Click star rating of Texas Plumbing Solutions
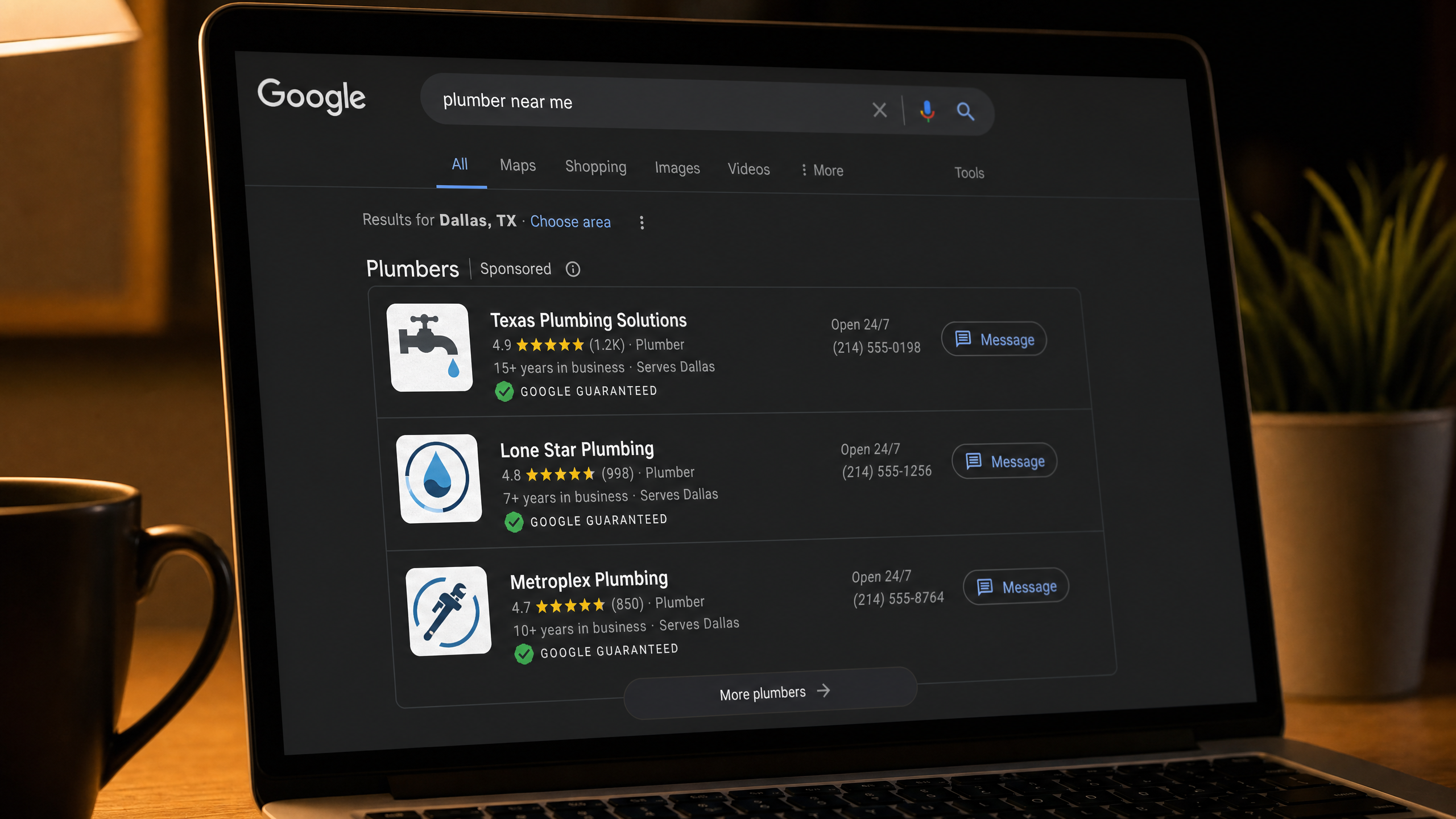This screenshot has height=819, width=1456. tap(550, 345)
